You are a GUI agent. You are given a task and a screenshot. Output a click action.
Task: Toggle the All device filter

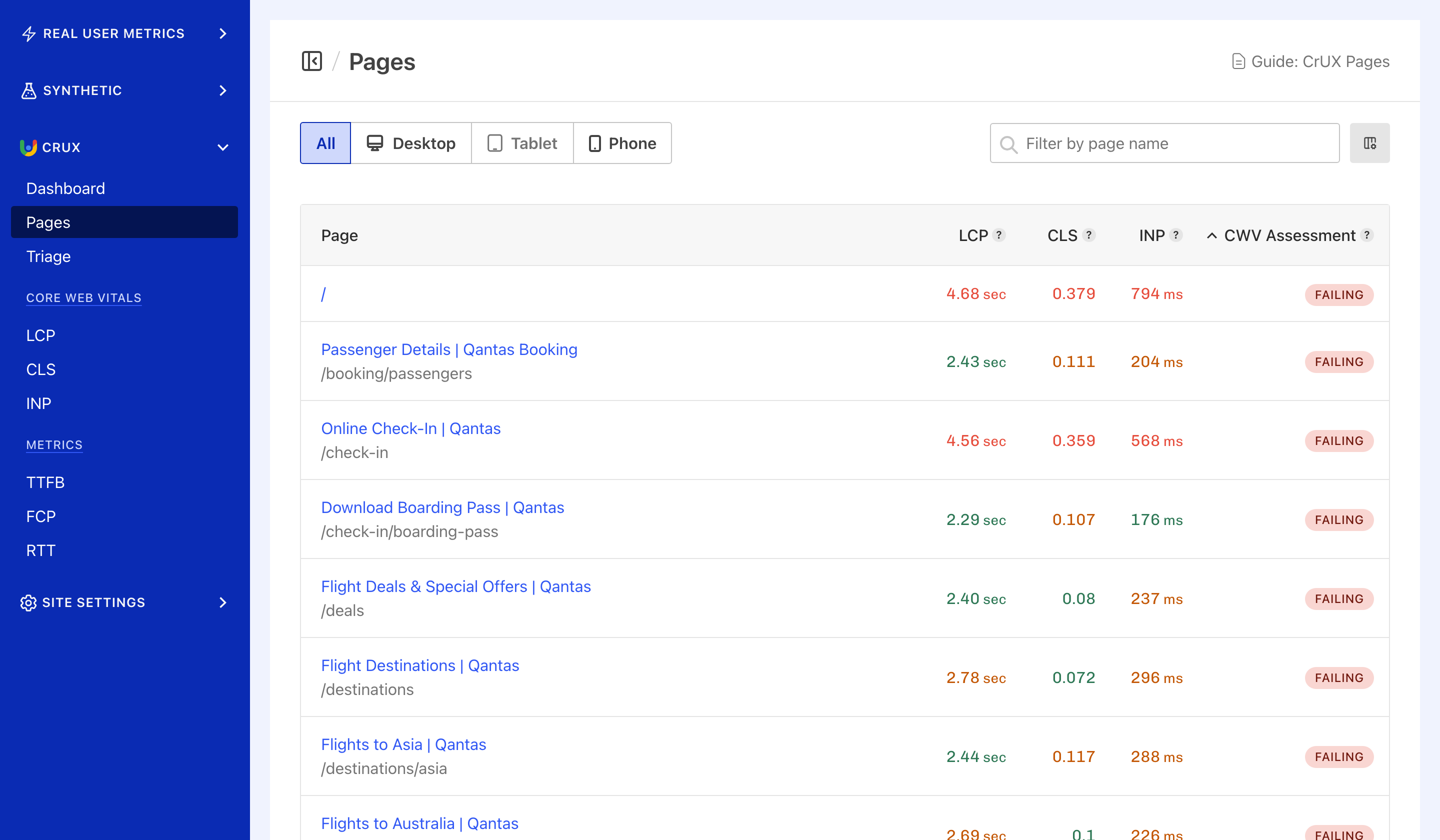pos(325,143)
